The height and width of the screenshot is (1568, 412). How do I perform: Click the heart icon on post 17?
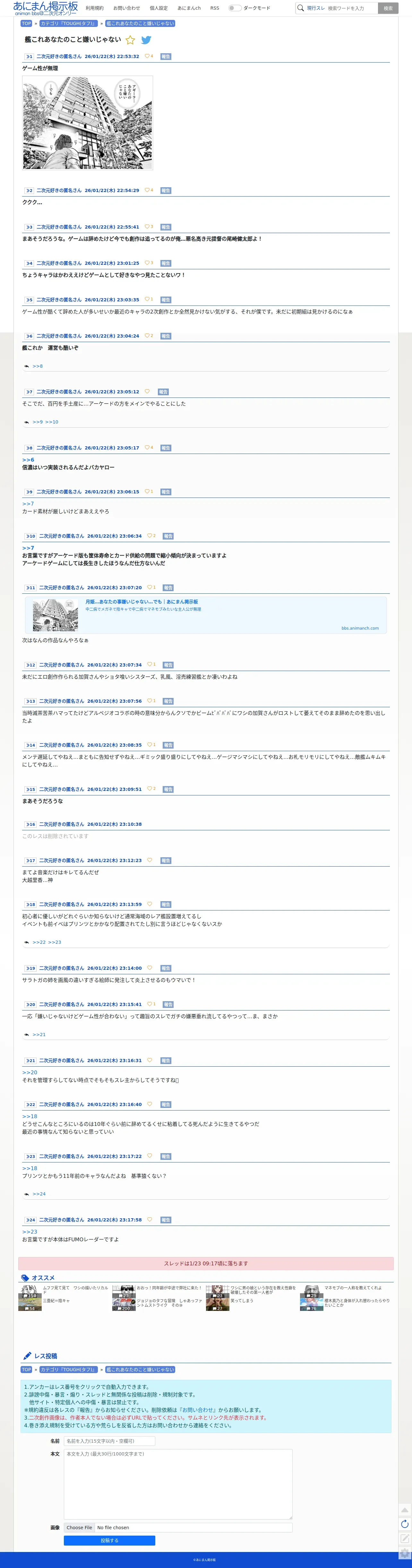149,860
